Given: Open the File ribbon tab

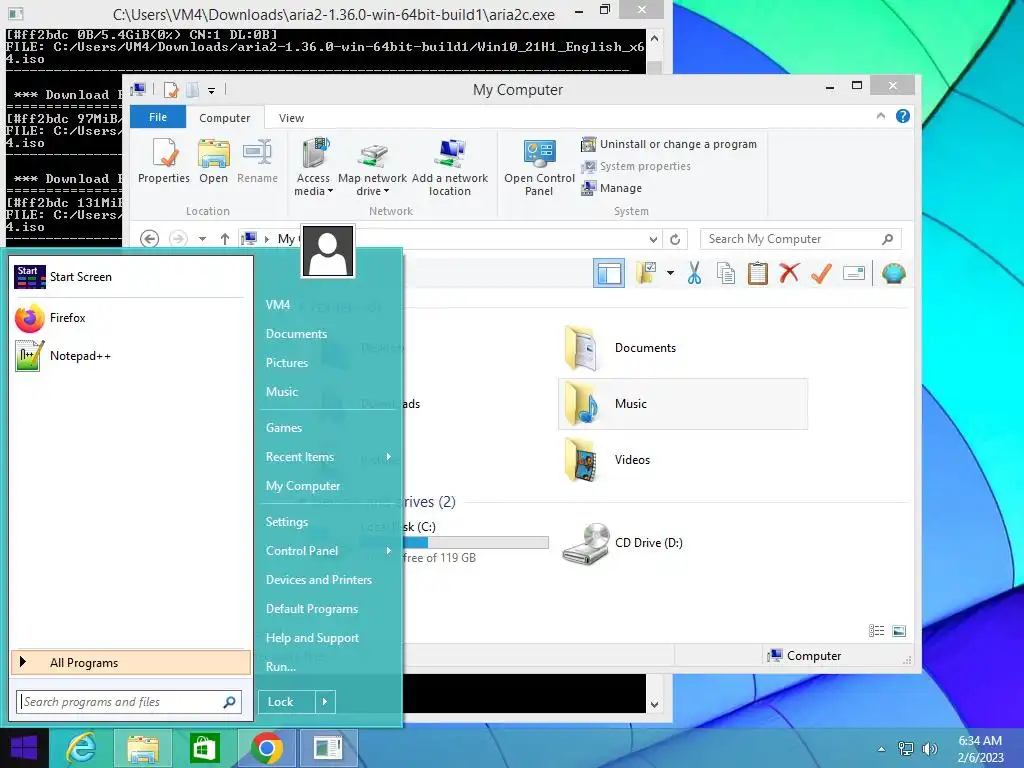Looking at the screenshot, I should click(158, 118).
